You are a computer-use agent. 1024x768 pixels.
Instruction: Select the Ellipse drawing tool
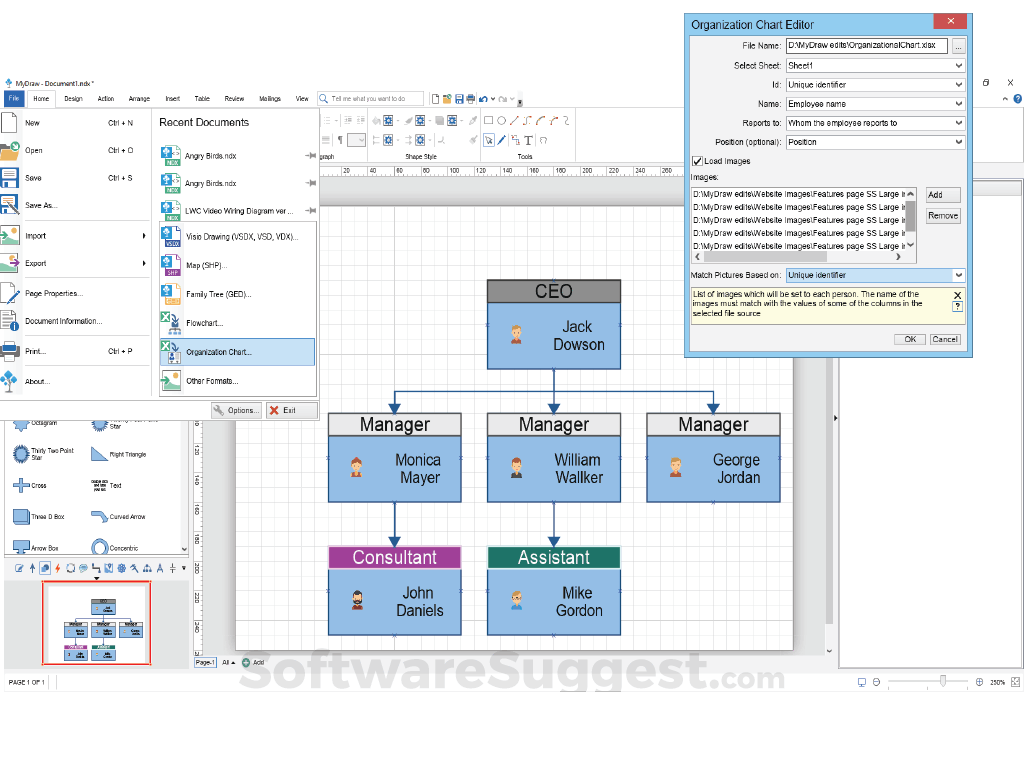pos(502,120)
